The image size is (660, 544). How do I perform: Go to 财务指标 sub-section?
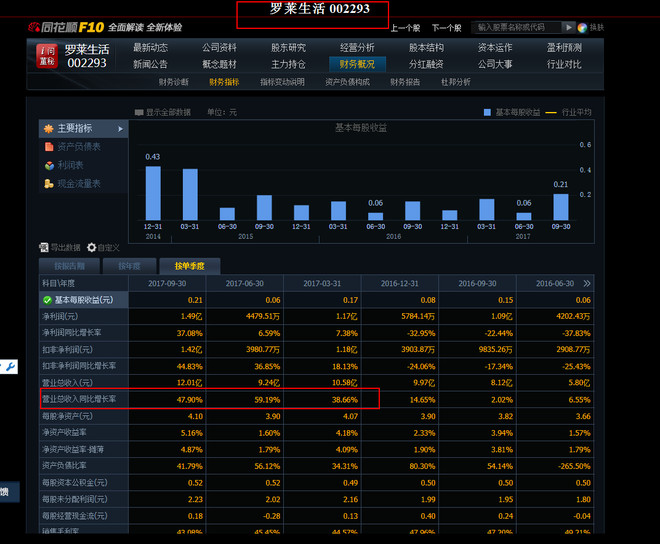pos(224,82)
